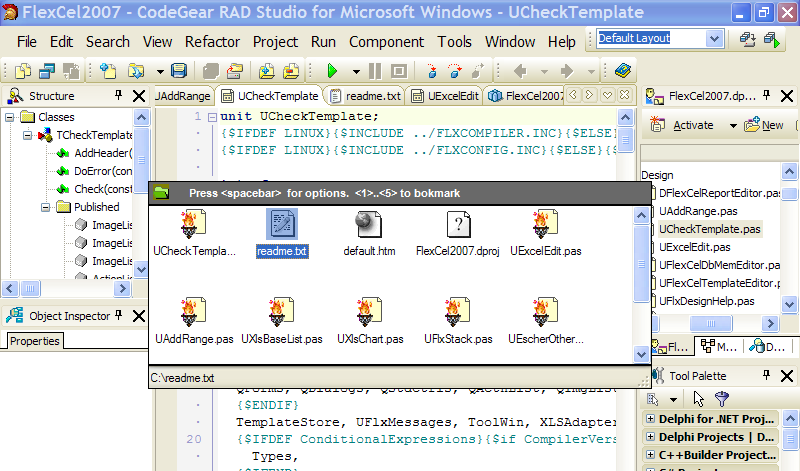Viewport: 800px width, 471px height.
Task: Click the Step Over debug icon
Action: pos(454,71)
